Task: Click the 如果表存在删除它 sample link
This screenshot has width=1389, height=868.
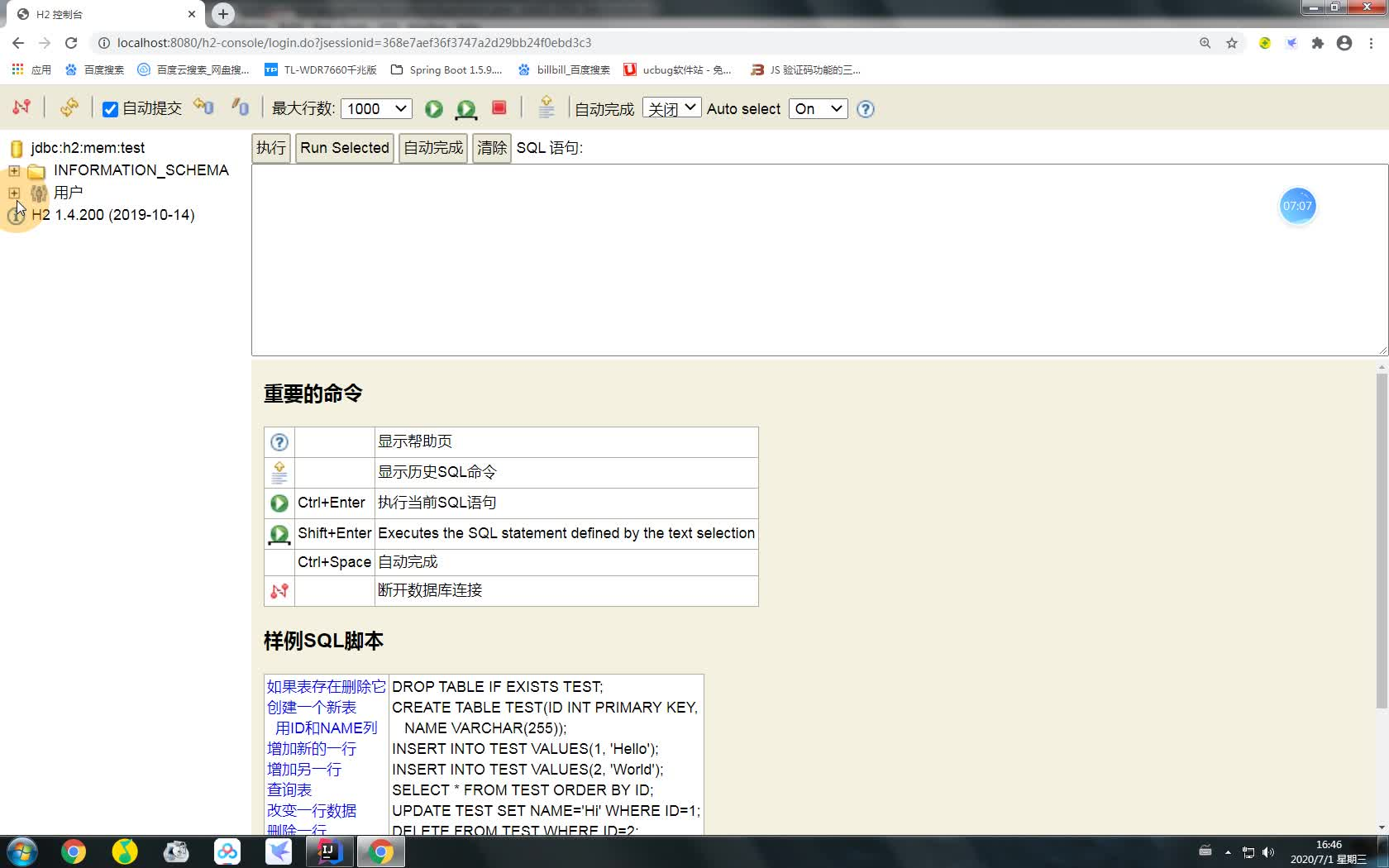Action: click(326, 687)
